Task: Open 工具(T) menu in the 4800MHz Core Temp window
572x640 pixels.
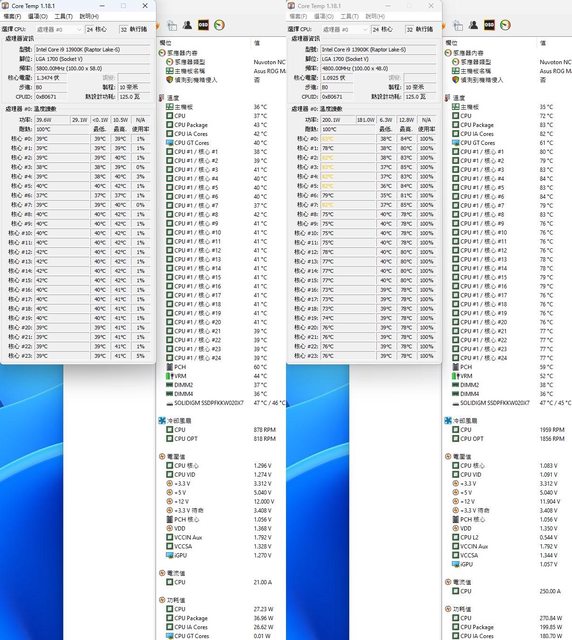Action: [x=349, y=16]
